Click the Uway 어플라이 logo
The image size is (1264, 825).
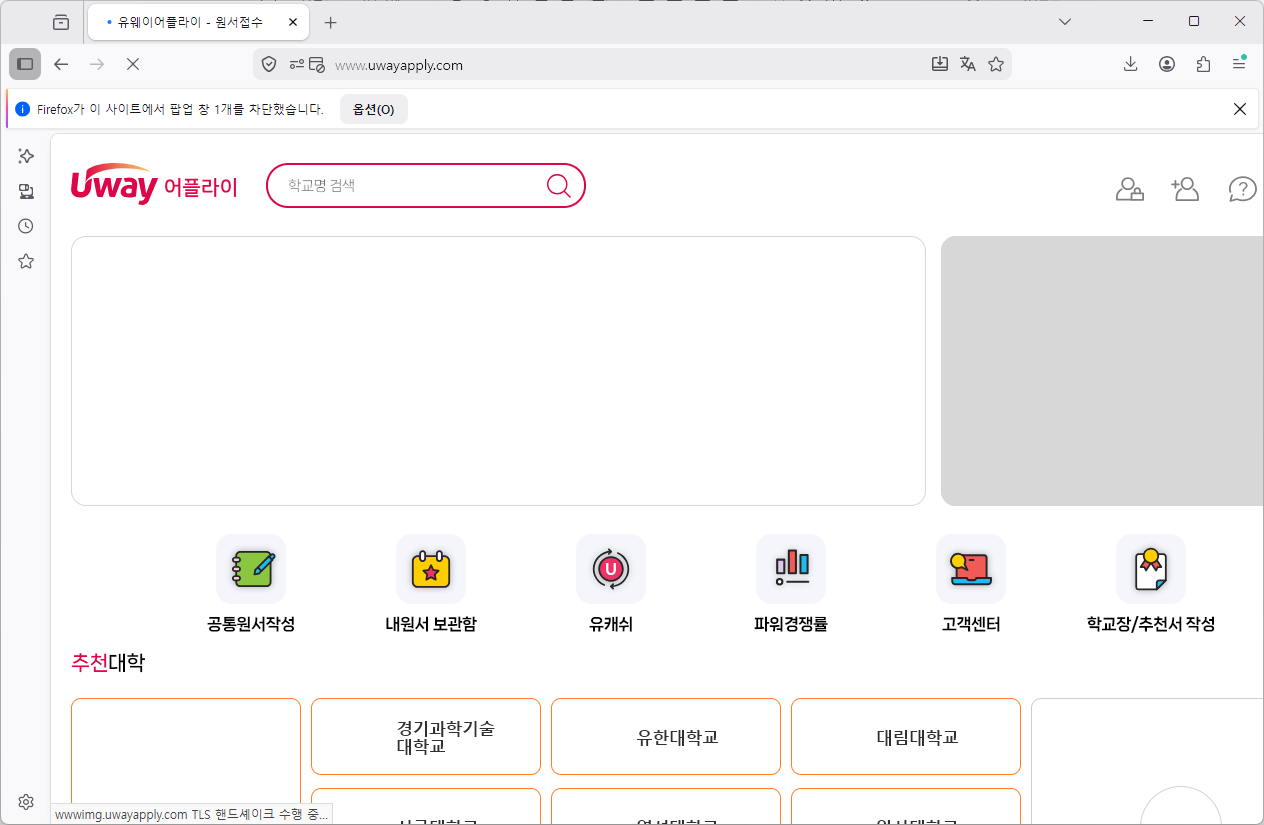[154, 185]
